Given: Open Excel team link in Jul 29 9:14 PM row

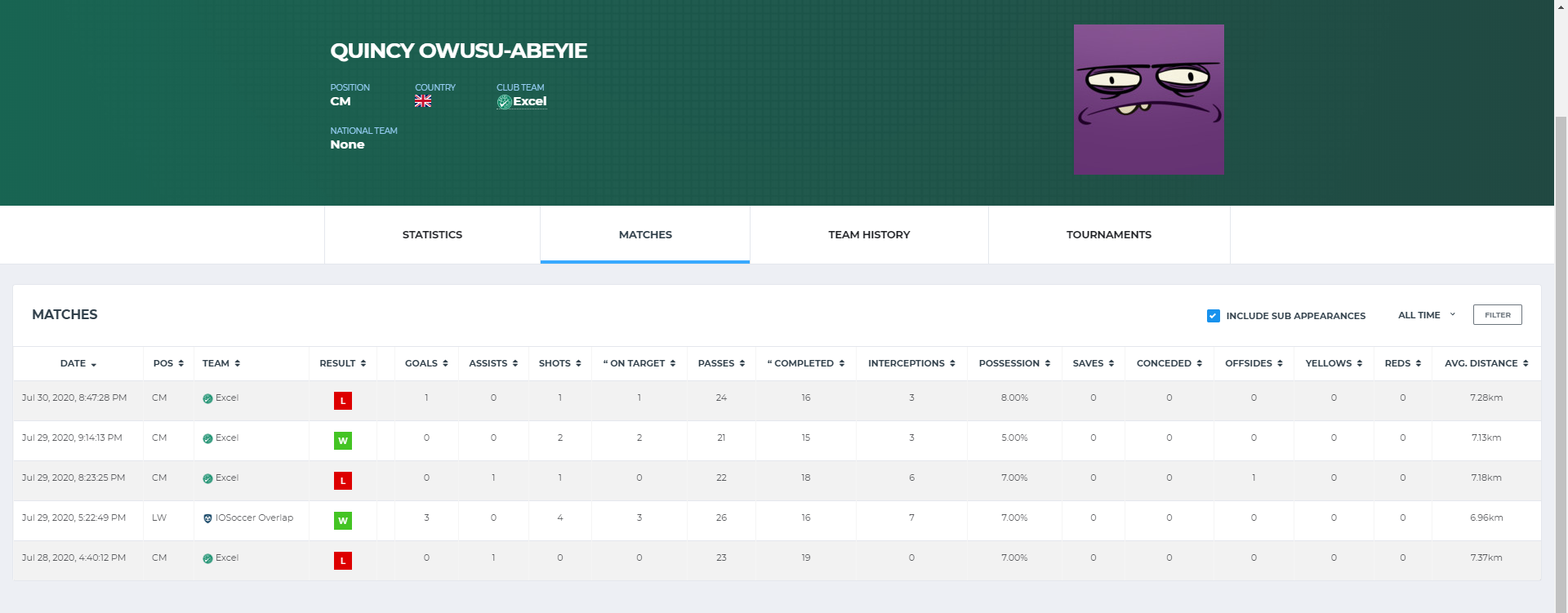Looking at the screenshot, I should pyautogui.click(x=227, y=438).
